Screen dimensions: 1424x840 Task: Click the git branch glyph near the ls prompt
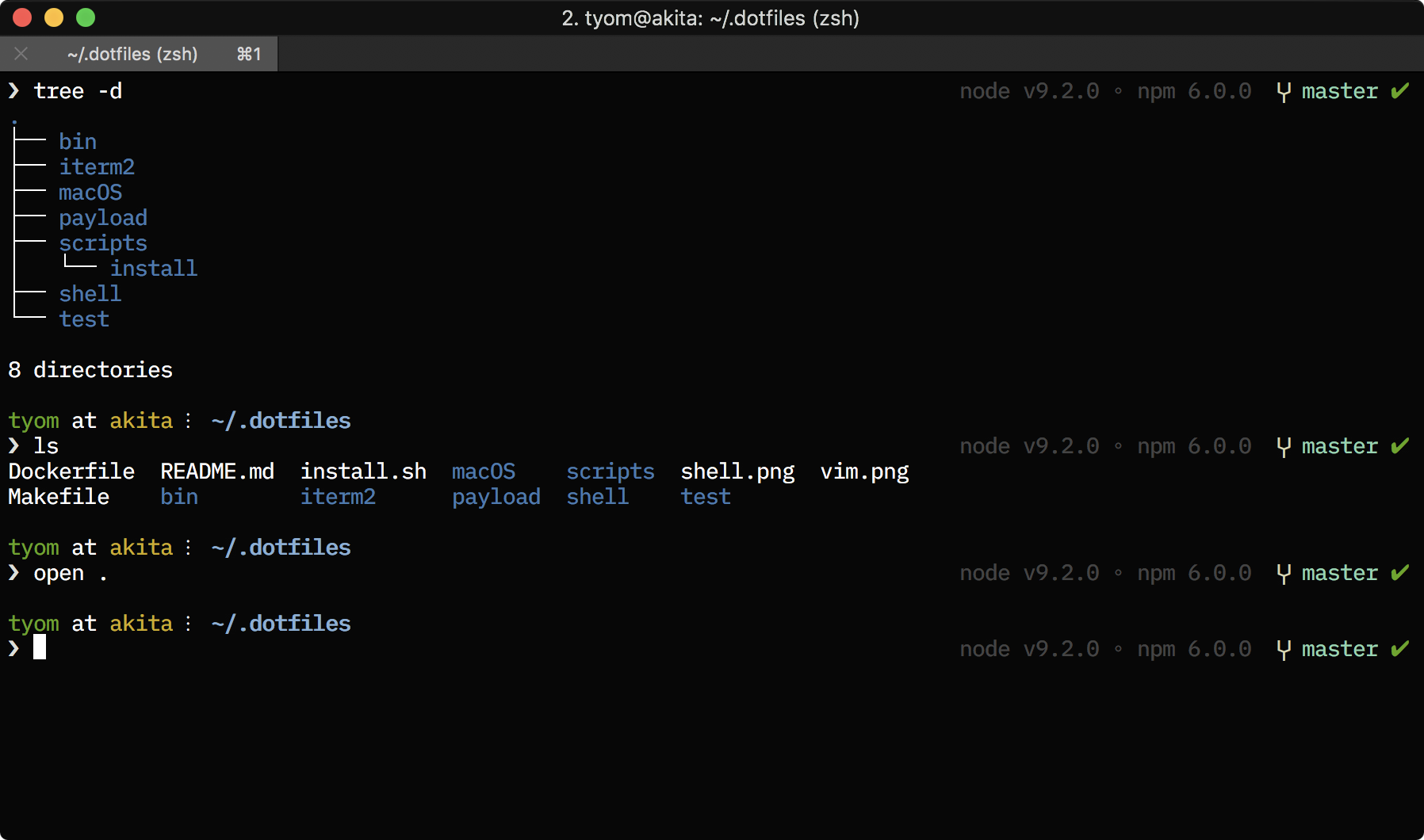click(x=1285, y=446)
